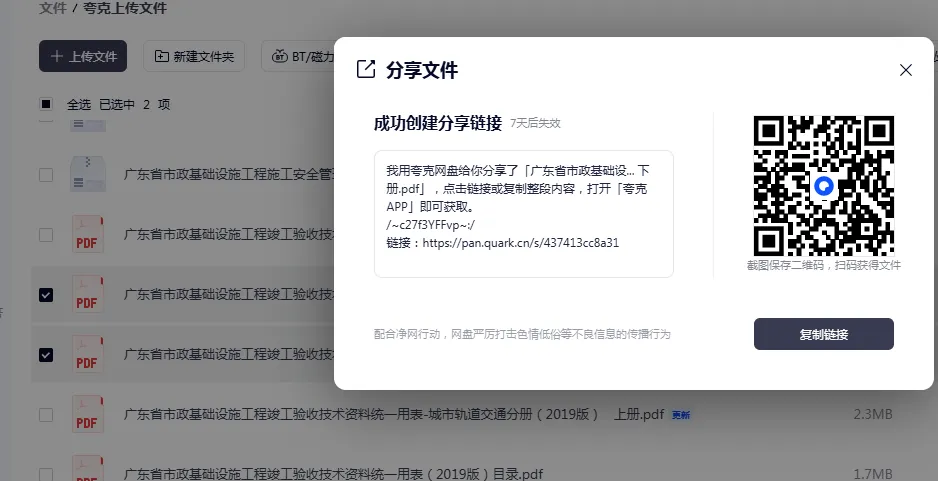
Task: Open 城市轨道交通分册（2019版）上册.pdf file name
Action: point(394,414)
